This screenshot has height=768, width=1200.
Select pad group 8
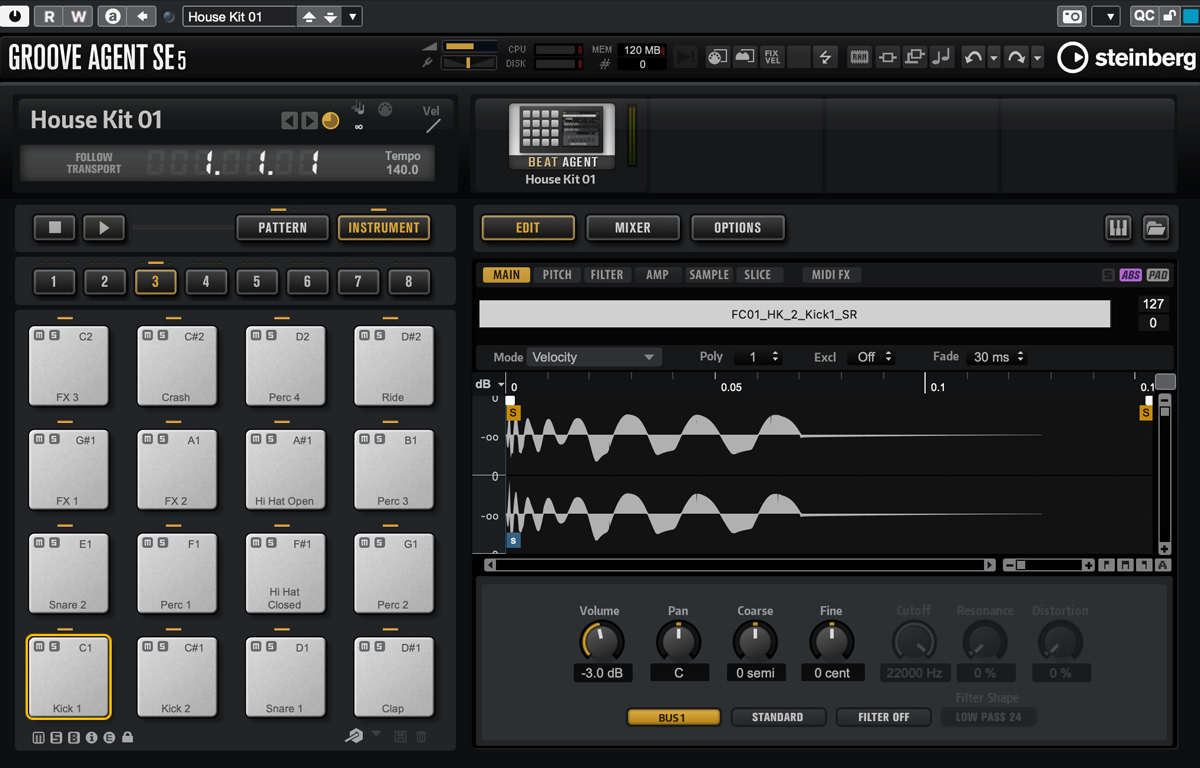point(408,282)
